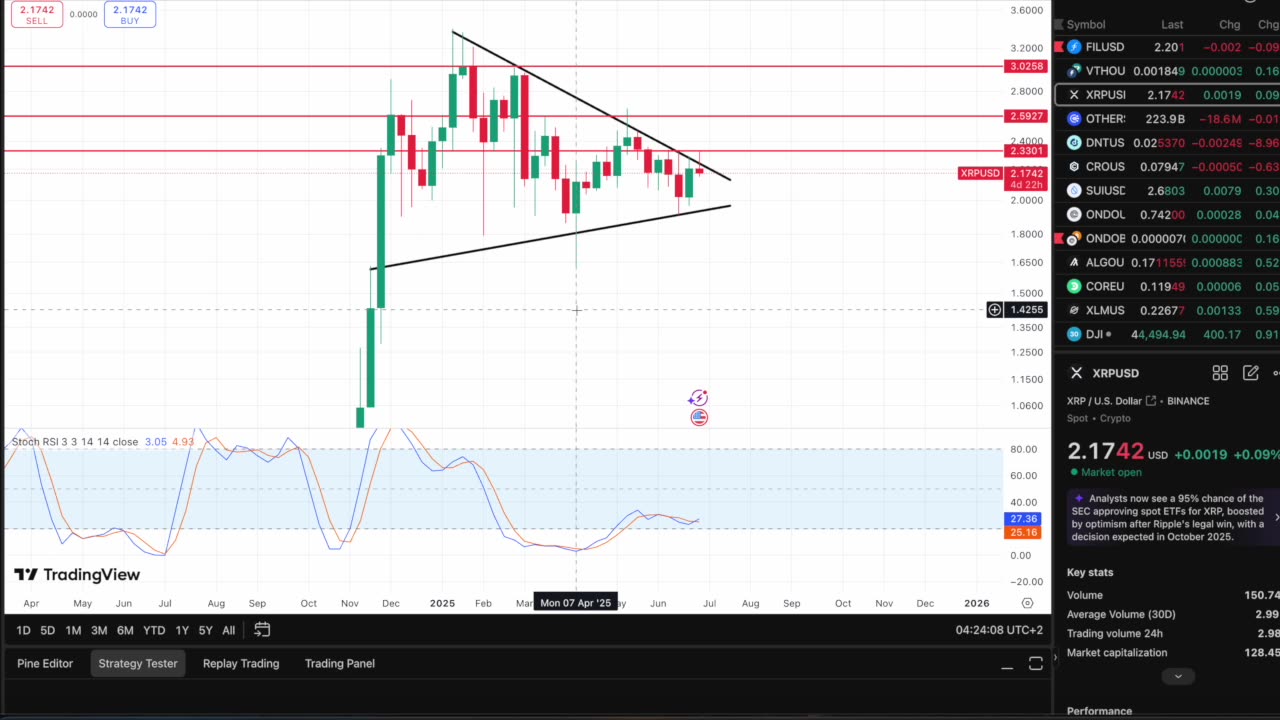This screenshot has height=720, width=1280.
Task: Open the timezone selector 04:24:08 UTC+2
Action: coord(999,630)
